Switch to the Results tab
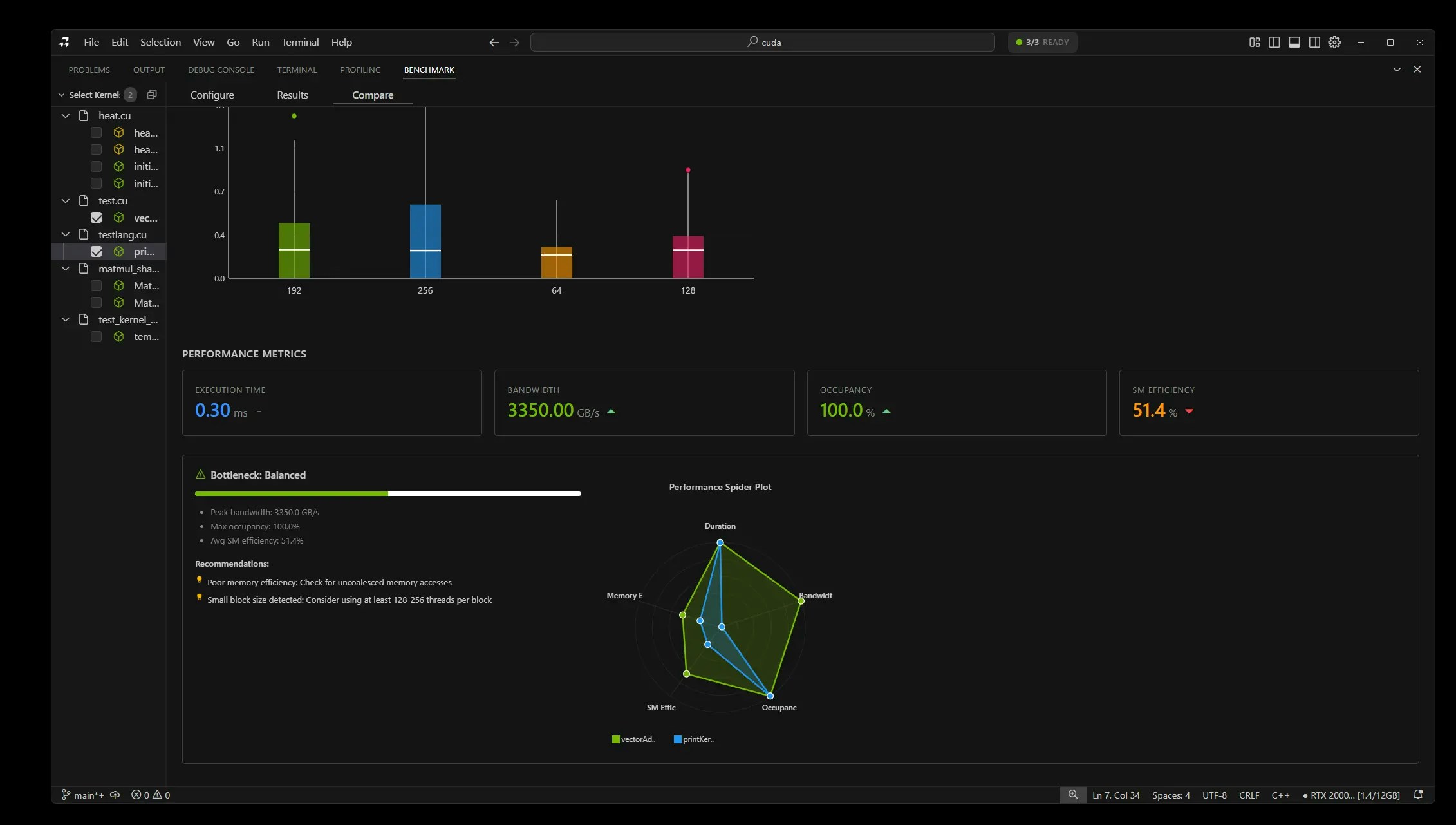The width and height of the screenshot is (1456, 825). pos(292,95)
